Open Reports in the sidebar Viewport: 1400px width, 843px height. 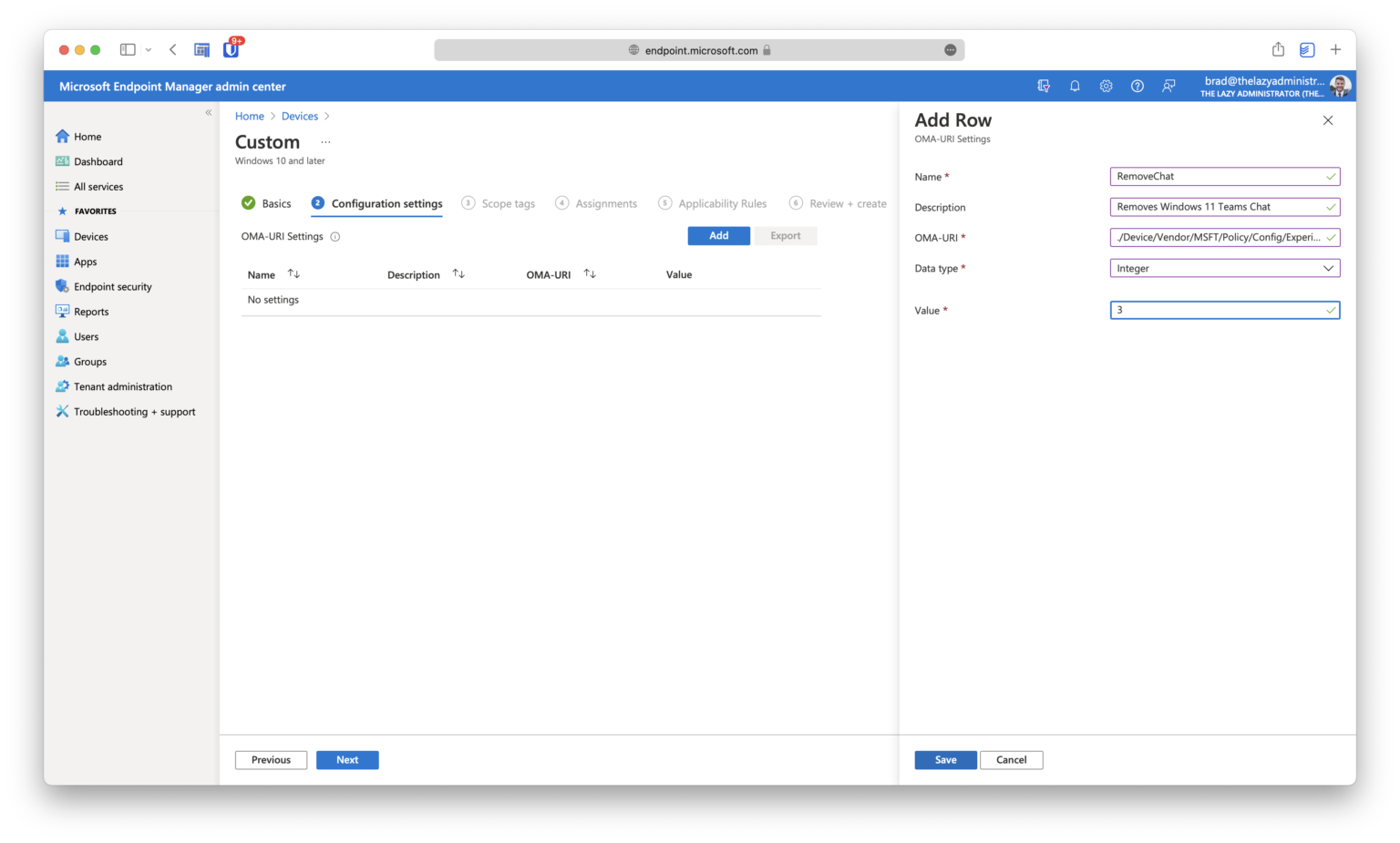(82, 312)
